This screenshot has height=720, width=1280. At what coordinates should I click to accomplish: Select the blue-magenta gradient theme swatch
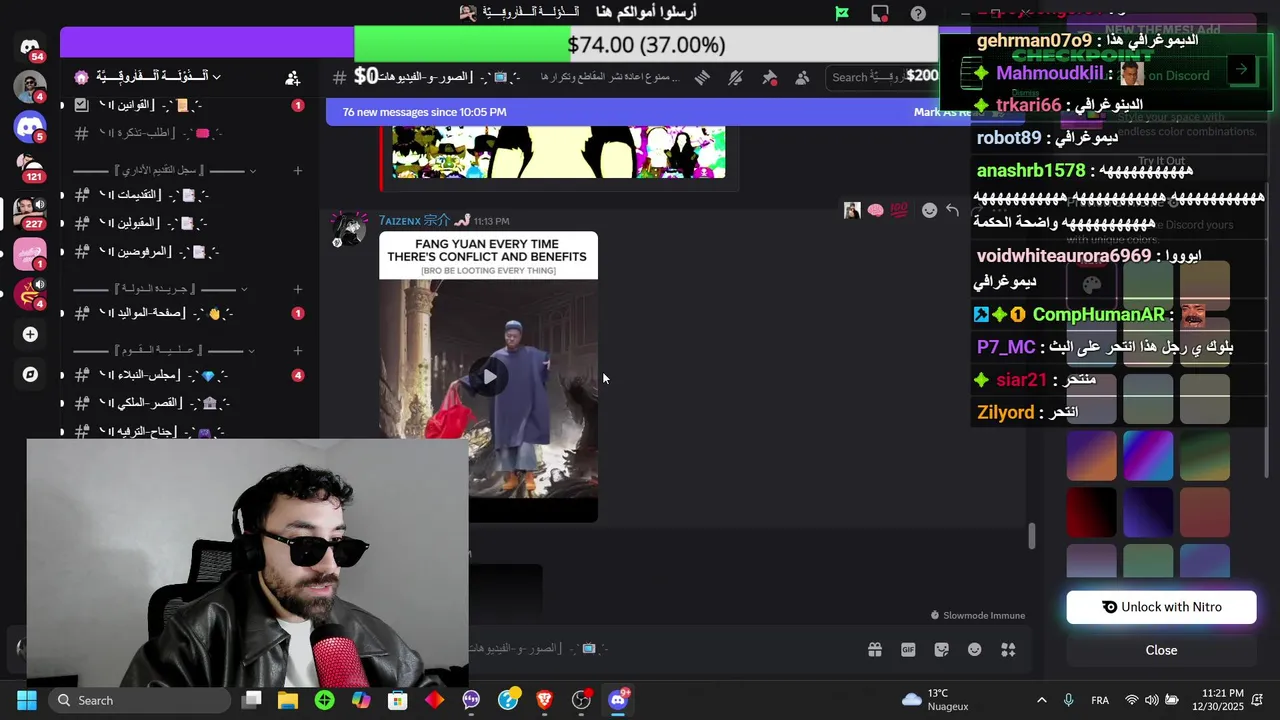click(x=1148, y=455)
